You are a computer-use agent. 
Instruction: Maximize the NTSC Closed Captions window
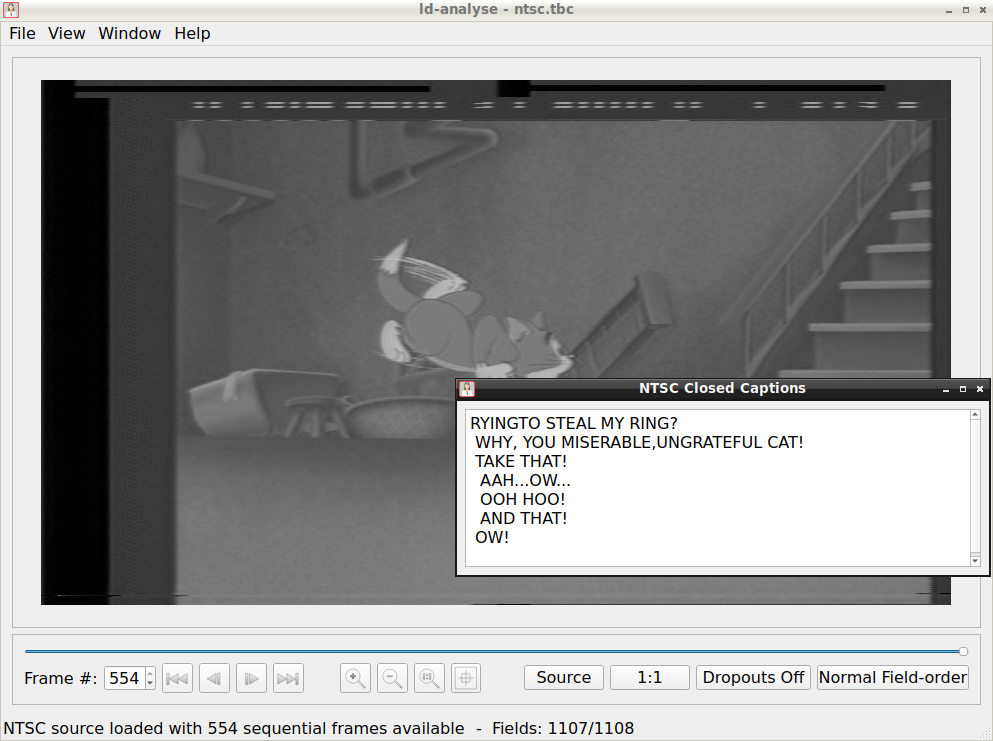coord(963,390)
